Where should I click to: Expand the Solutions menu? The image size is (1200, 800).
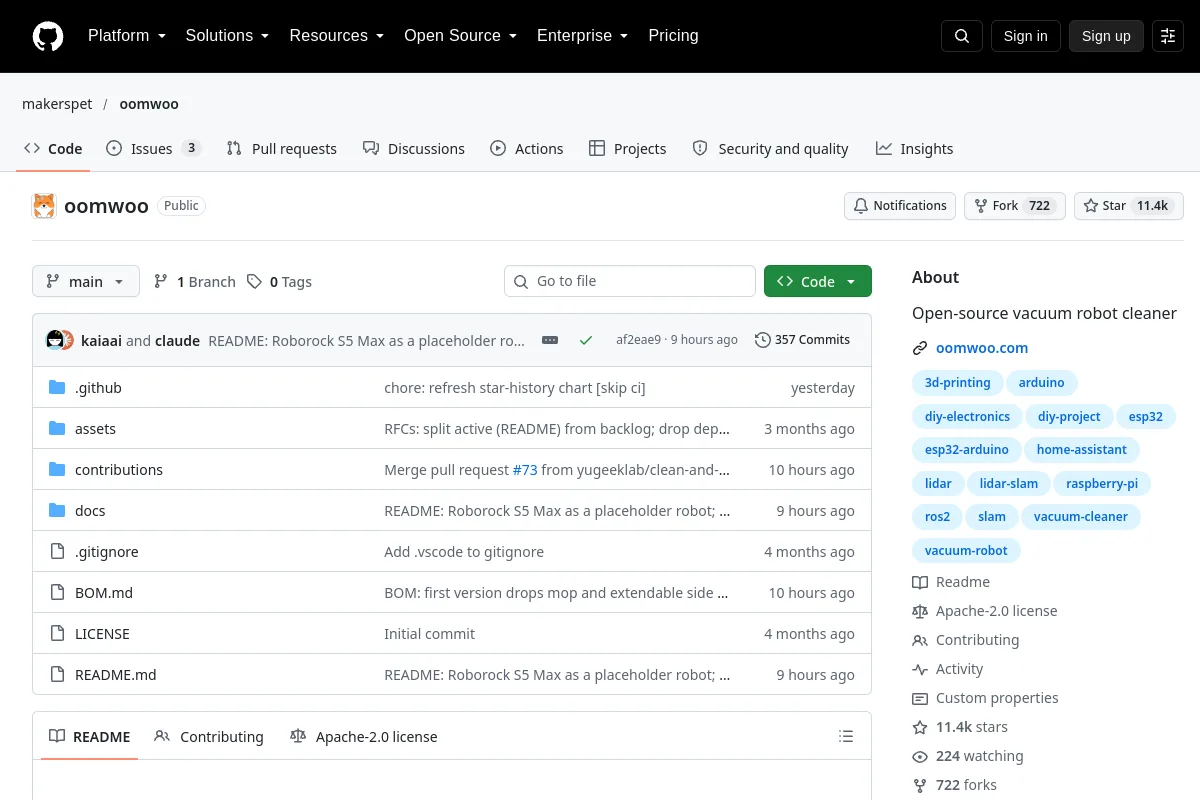click(228, 36)
